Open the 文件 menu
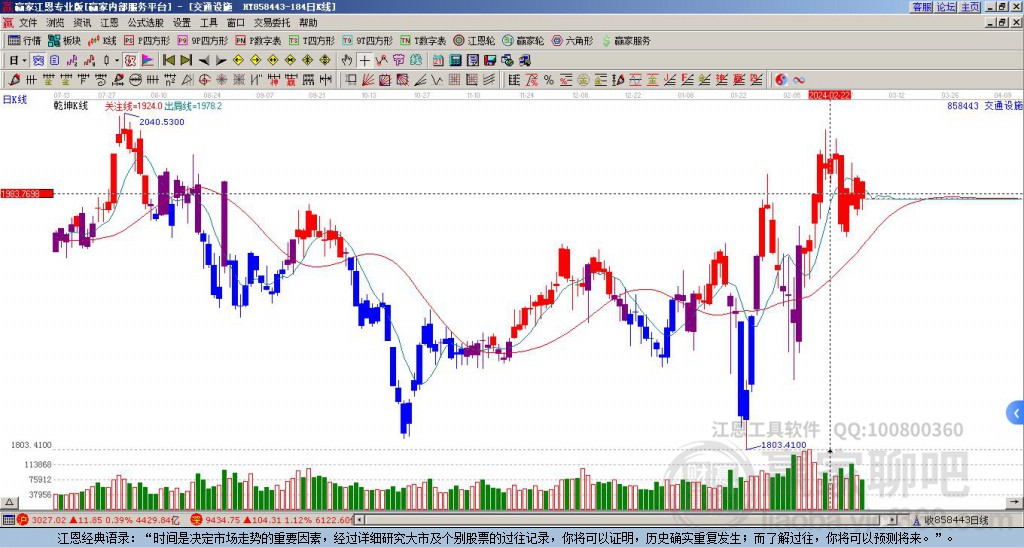Image resolution: width=1024 pixels, height=548 pixels. click(28, 23)
